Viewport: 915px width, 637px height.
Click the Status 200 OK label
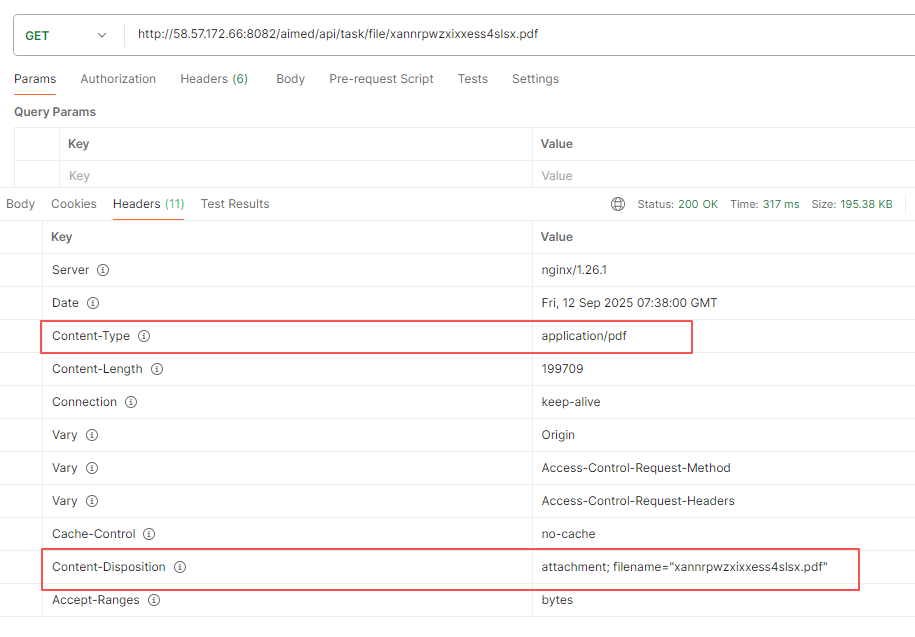tap(677, 204)
